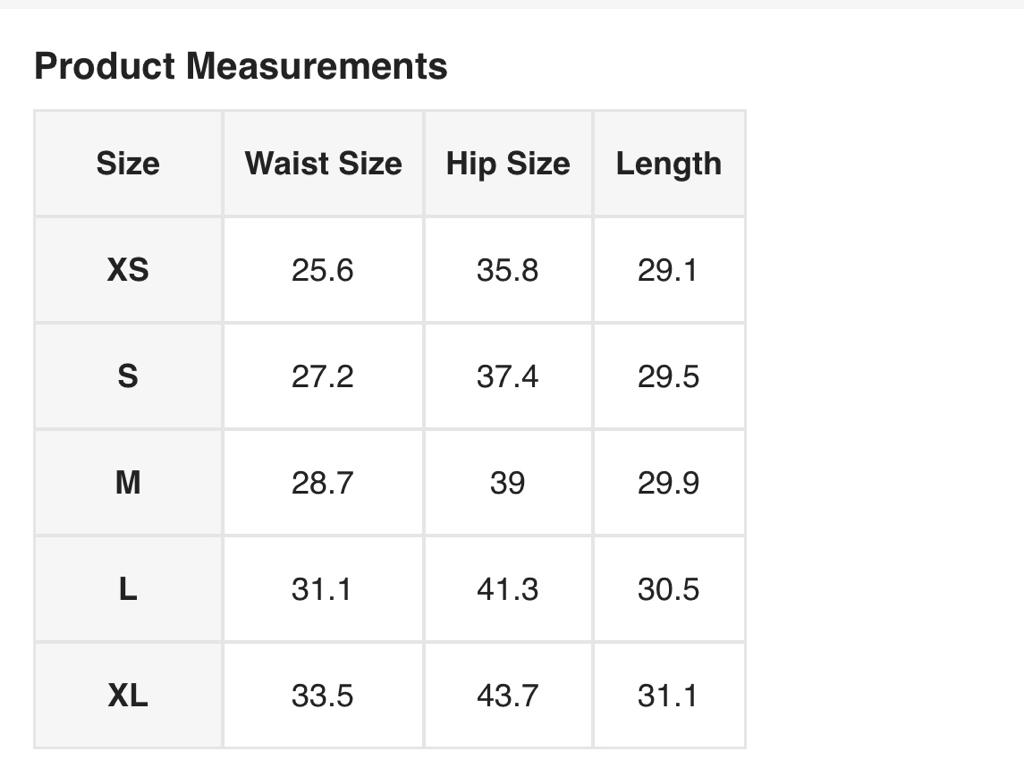Click the L size row label
Viewport: 1024px width, 760px height.
coord(128,589)
